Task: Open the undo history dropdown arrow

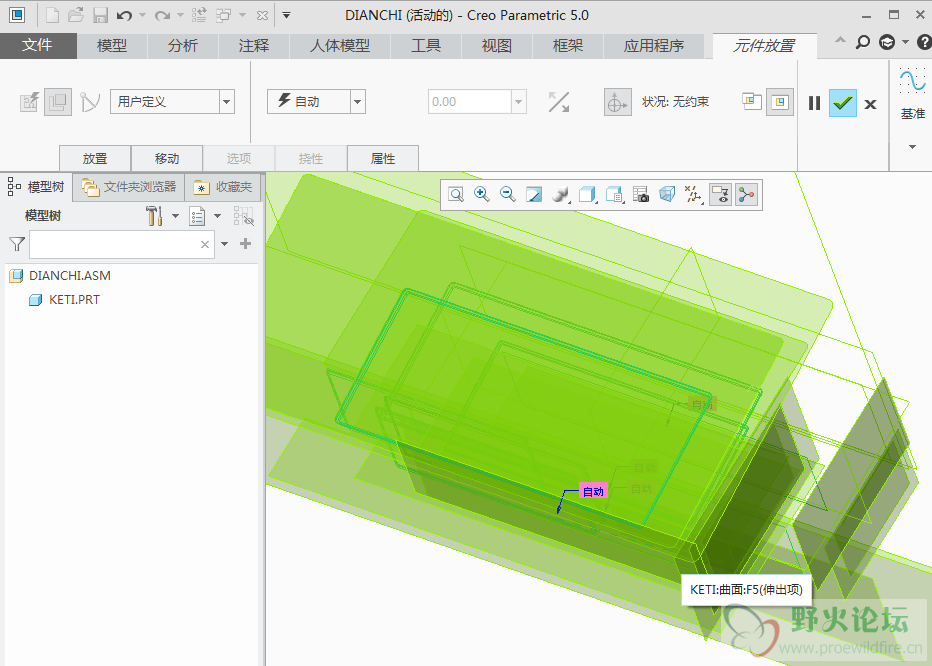Action: (x=143, y=15)
